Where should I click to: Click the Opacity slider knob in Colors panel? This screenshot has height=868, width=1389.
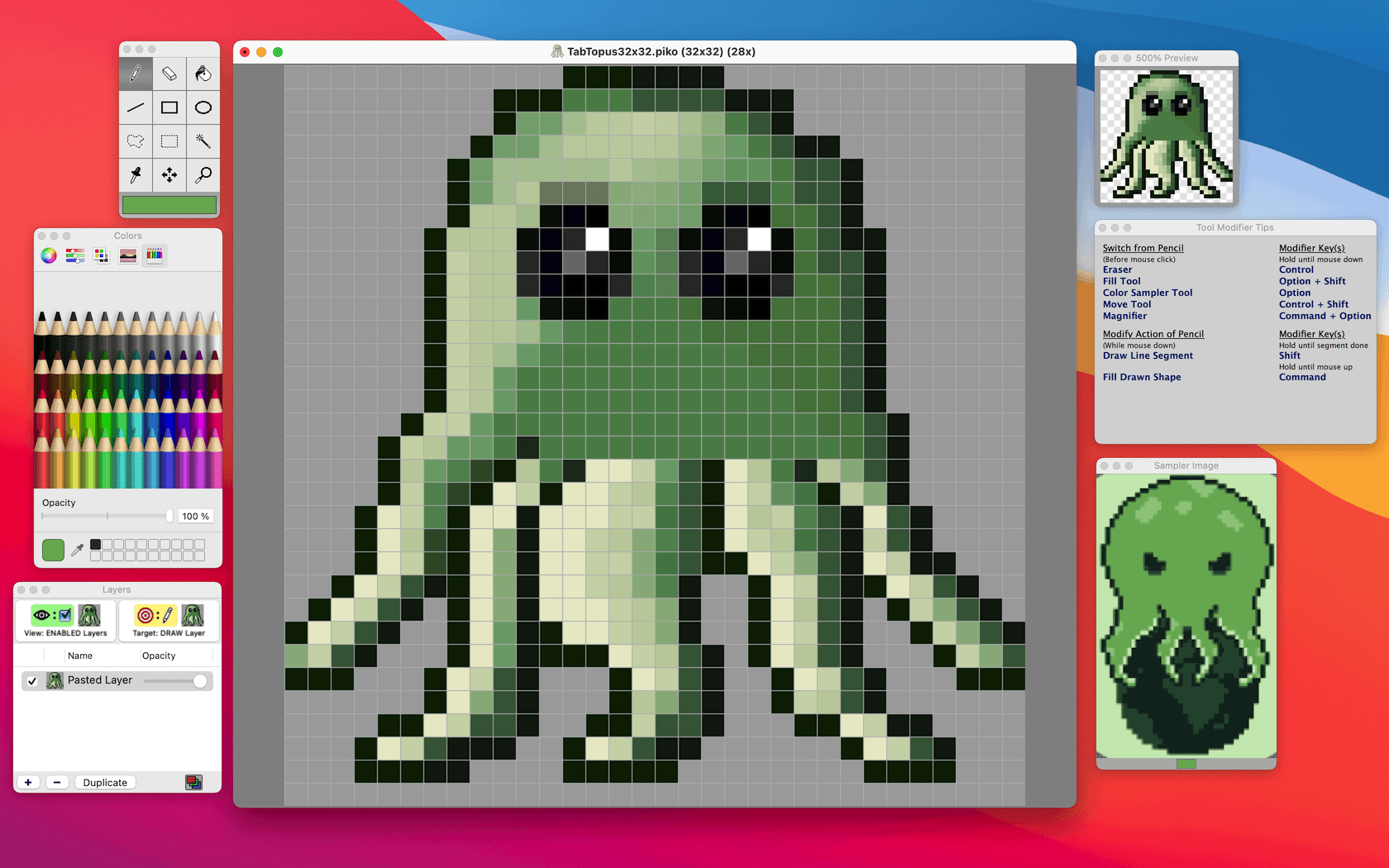pyautogui.click(x=169, y=516)
